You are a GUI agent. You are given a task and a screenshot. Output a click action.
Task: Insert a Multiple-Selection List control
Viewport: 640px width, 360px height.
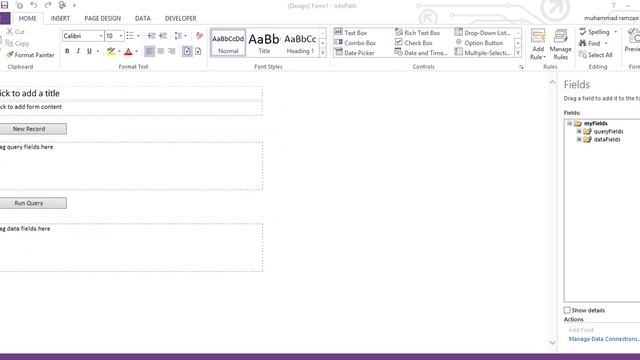pos(482,53)
